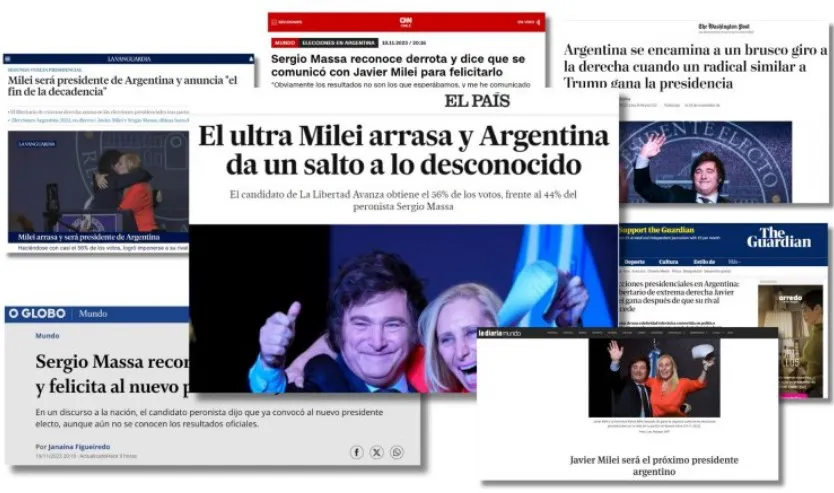This screenshot has width=834, height=493.
Task: Click El País subtitle about 56% de los votos
Action: click(x=403, y=200)
